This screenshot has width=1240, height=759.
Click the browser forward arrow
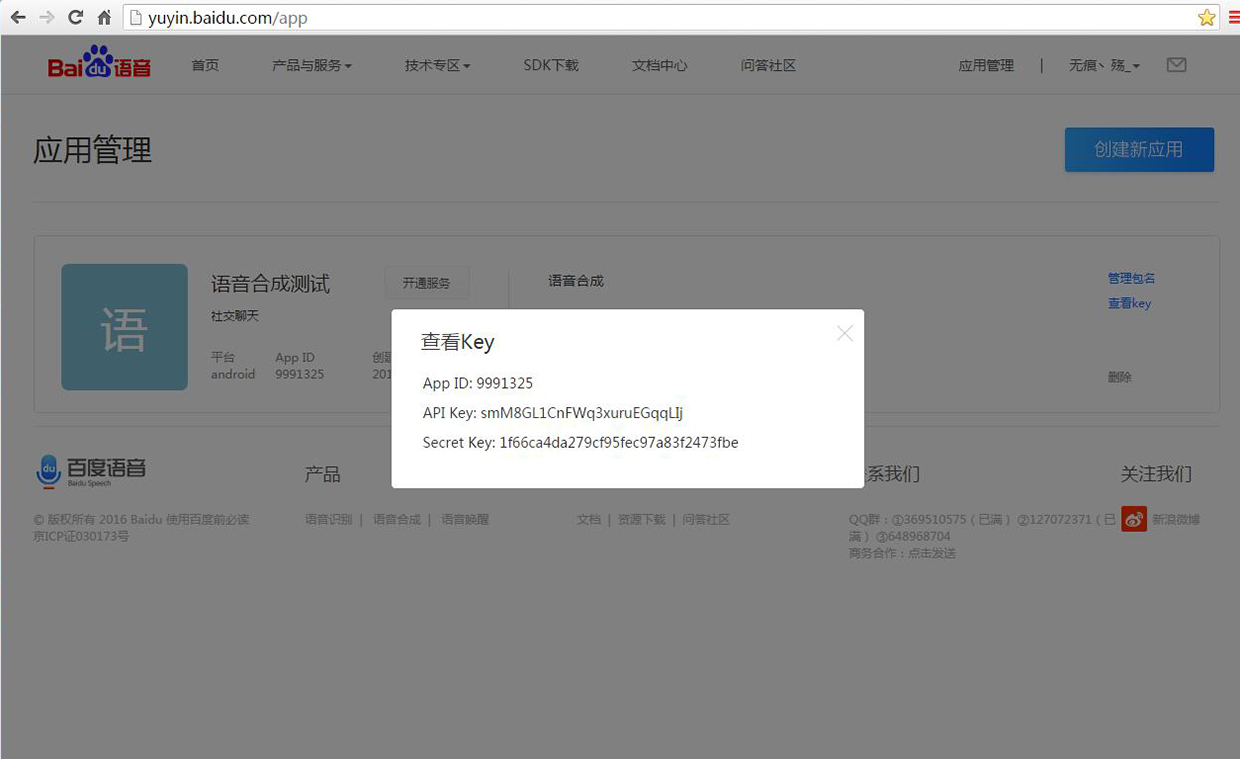(46, 17)
